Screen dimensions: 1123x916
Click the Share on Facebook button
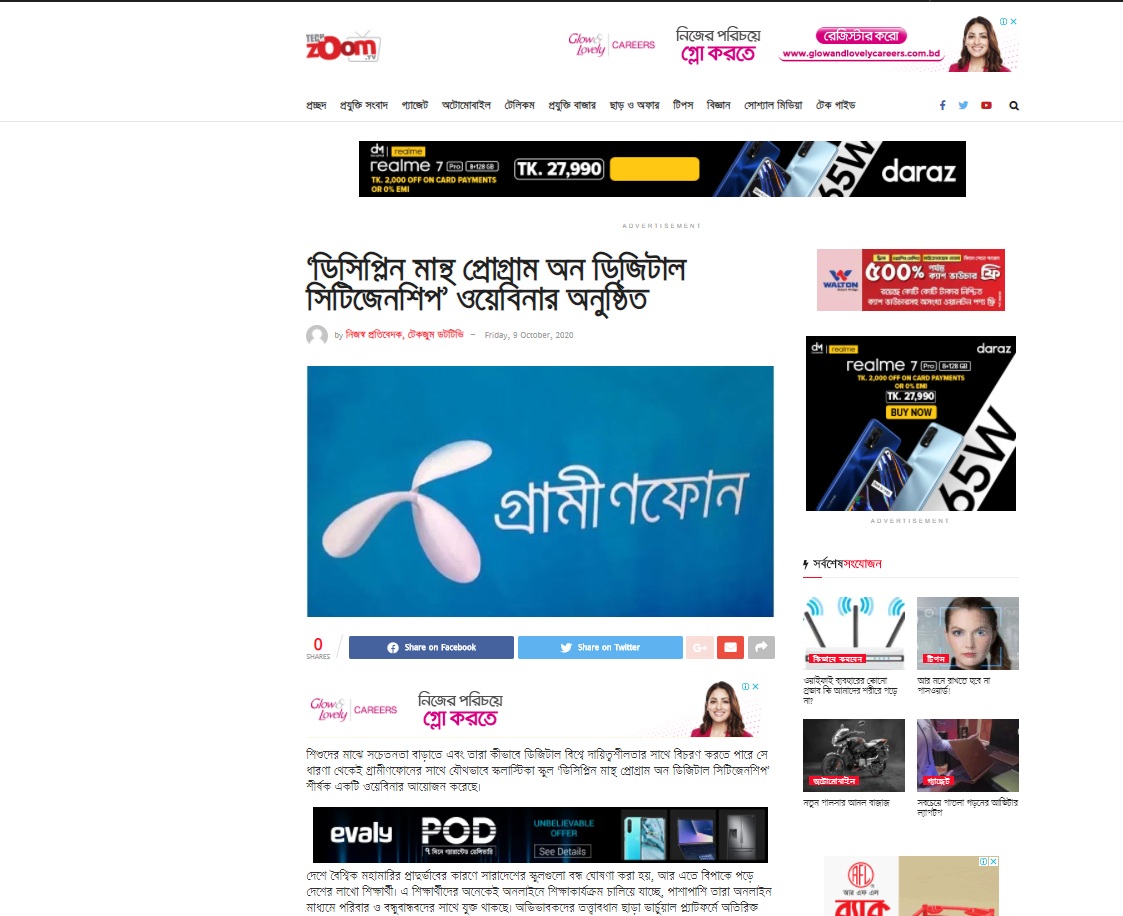point(431,647)
